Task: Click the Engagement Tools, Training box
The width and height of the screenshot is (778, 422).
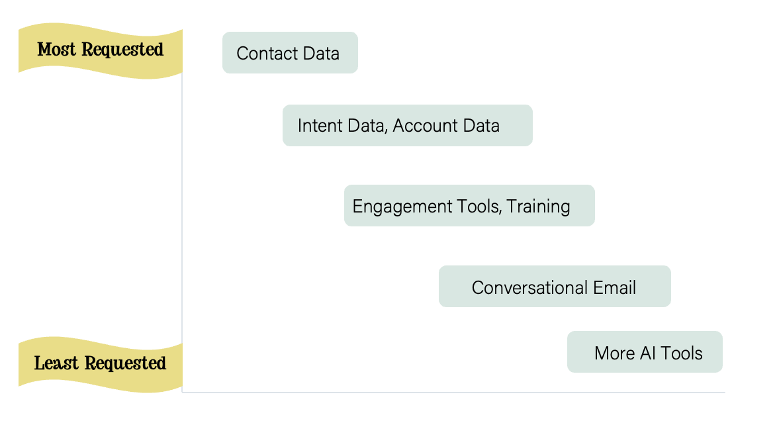Action: click(x=469, y=206)
